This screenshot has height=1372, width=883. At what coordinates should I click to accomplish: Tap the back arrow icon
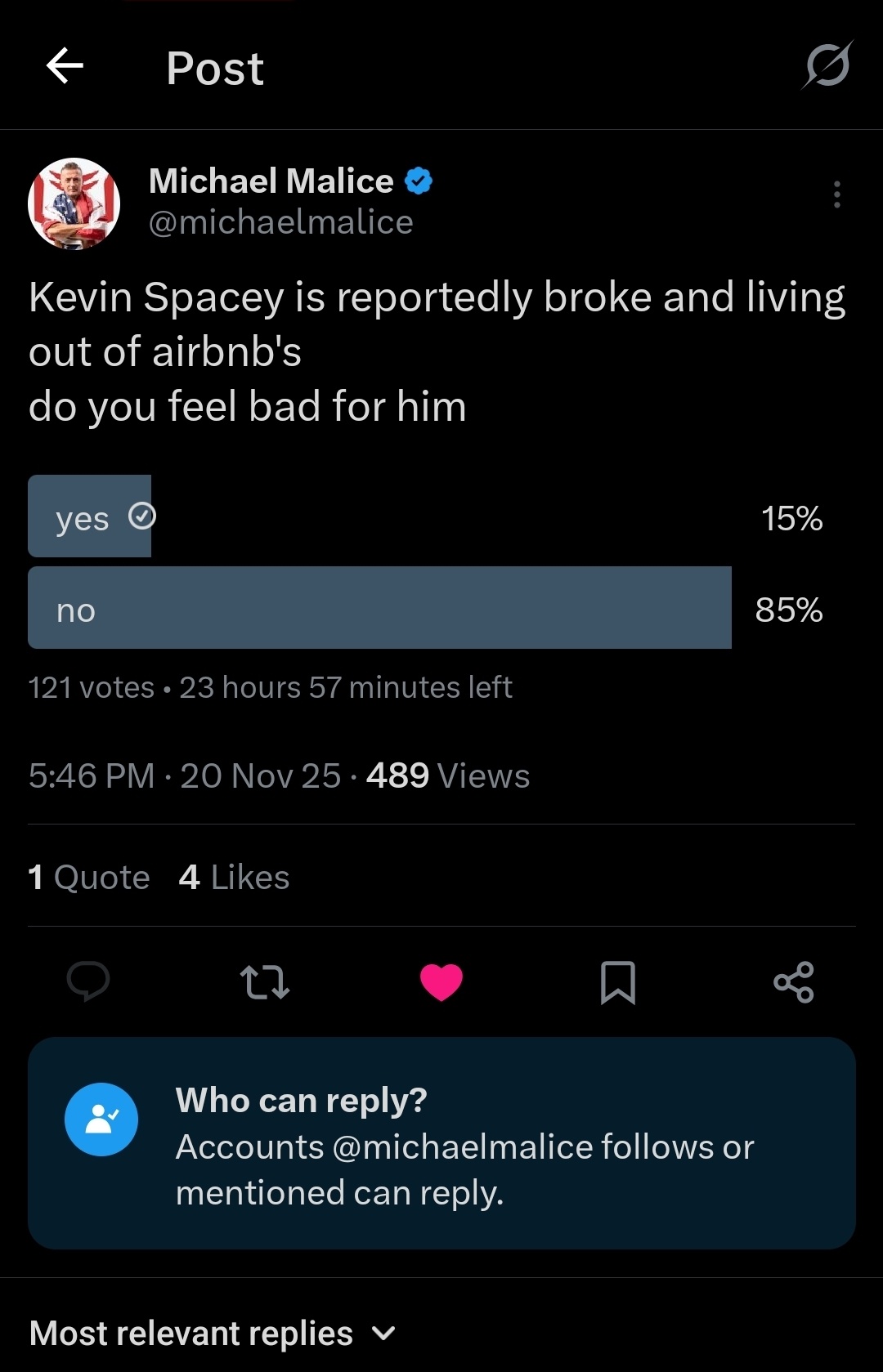pyautogui.click(x=65, y=66)
